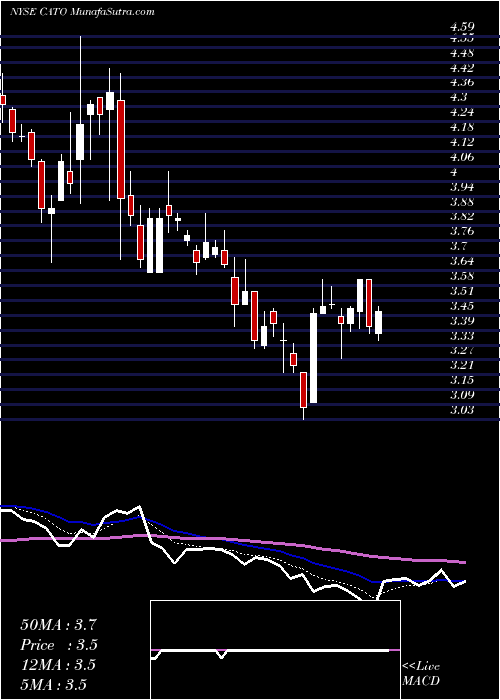Click the 4.36 price axis label
The image size is (500, 700).
click(x=462, y=83)
